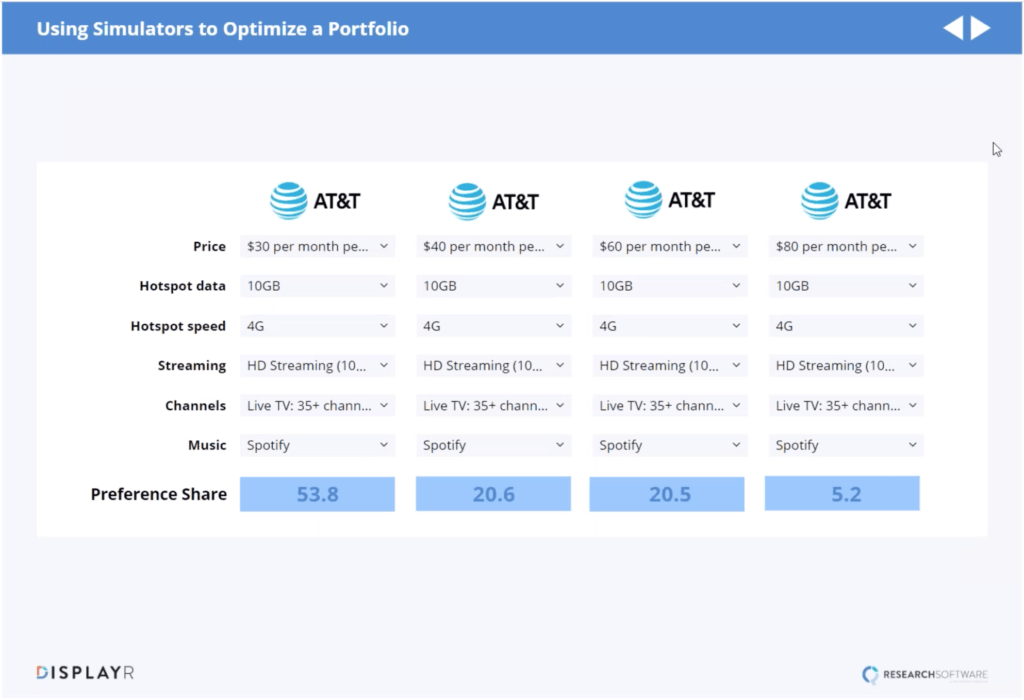1024x700 pixels.
Task: Open first column Spotify music dropdown
Action: click(x=318, y=445)
